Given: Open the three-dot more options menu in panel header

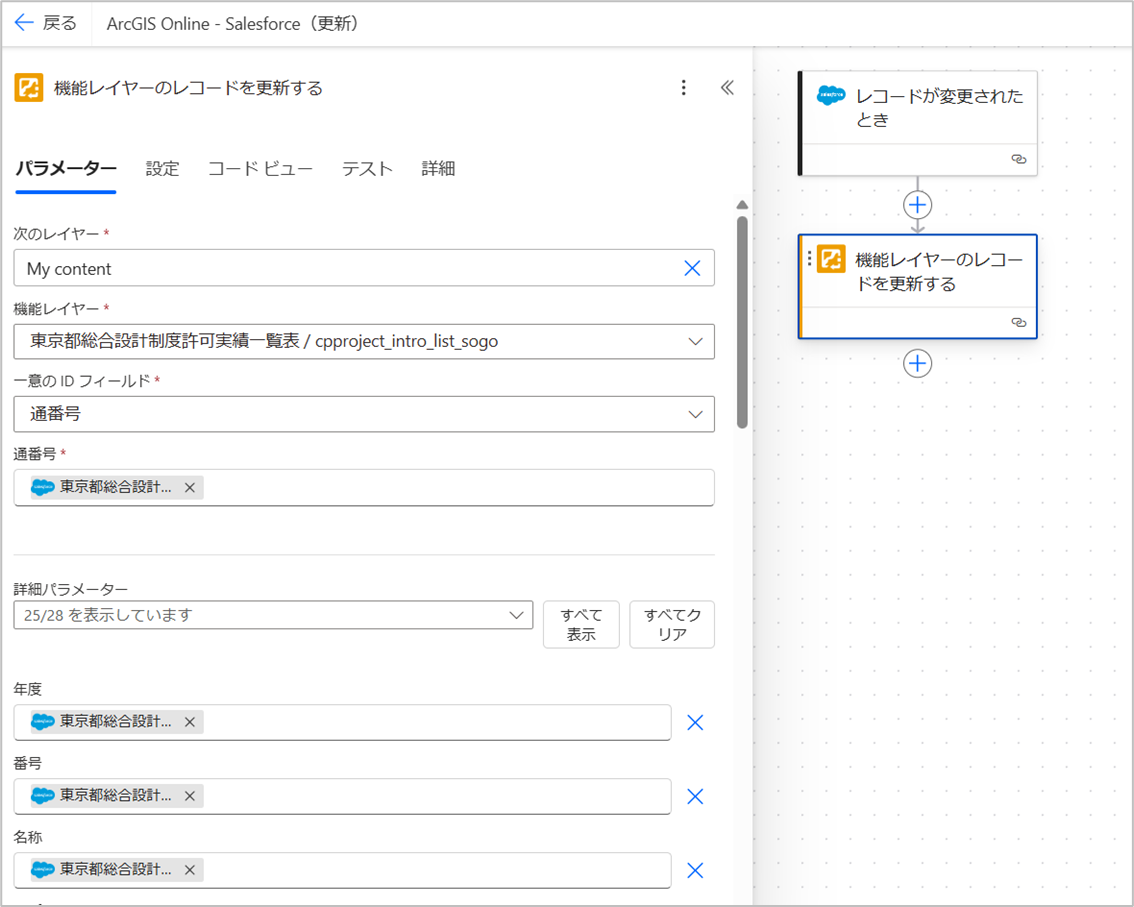Looking at the screenshot, I should coord(683,88).
